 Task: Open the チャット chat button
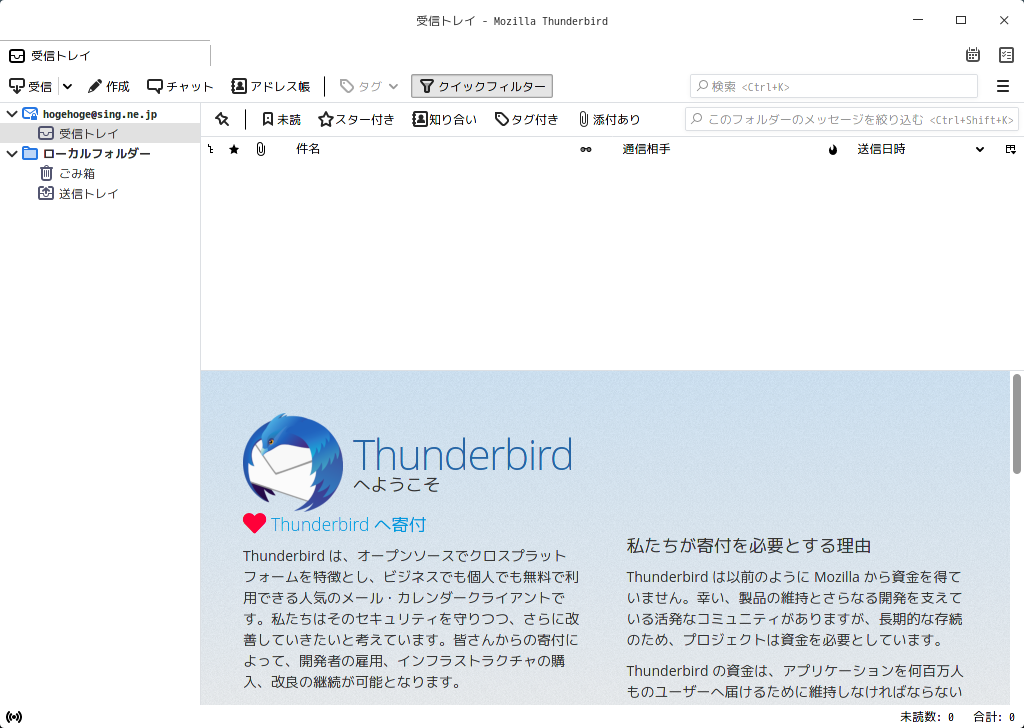click(180, 86)
